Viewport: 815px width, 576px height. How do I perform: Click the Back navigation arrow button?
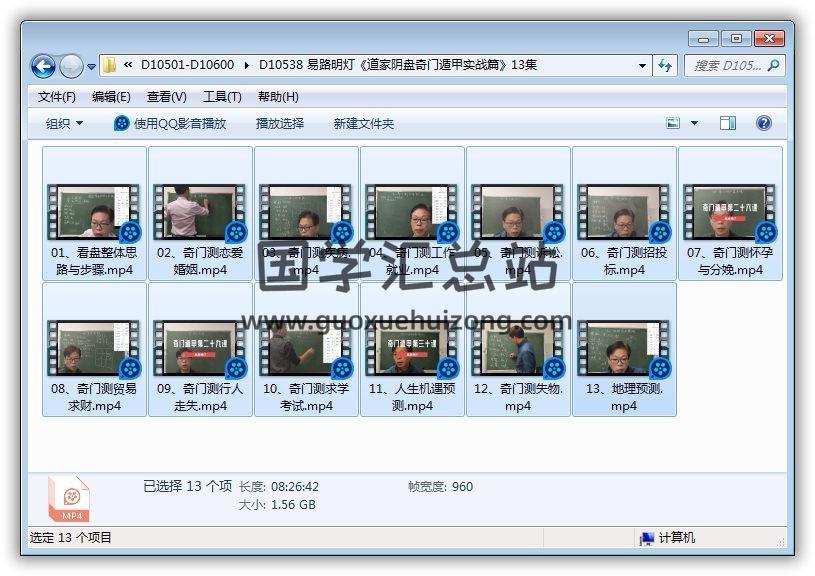click(x=43, y=66)
